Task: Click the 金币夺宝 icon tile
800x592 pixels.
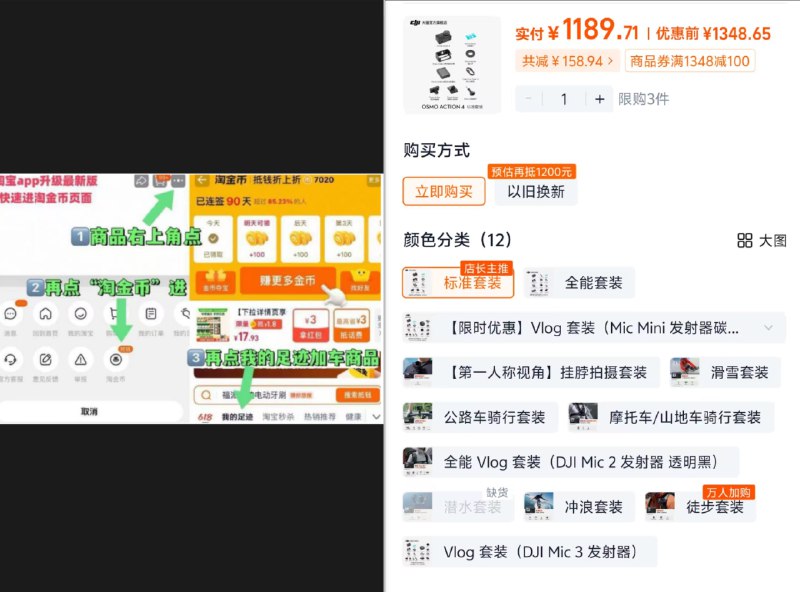Action: coord(216,281)
